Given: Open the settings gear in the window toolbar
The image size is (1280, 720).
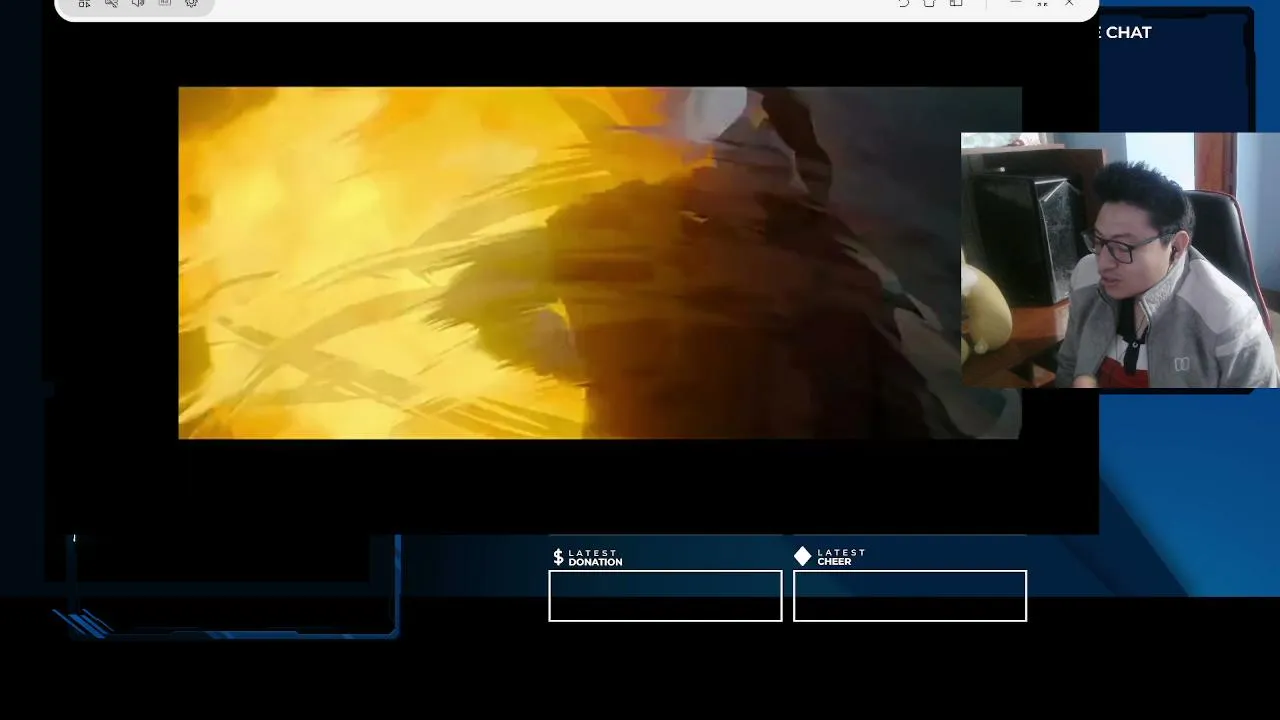Looking at the screenshot, I should pos(191,3).
